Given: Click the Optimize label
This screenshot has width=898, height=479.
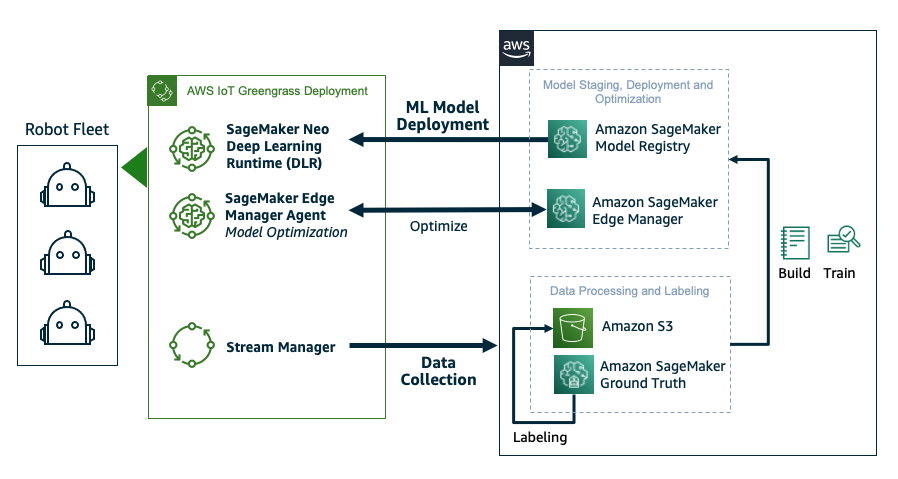Looking at the screenshot, I should tap(439, 226).
